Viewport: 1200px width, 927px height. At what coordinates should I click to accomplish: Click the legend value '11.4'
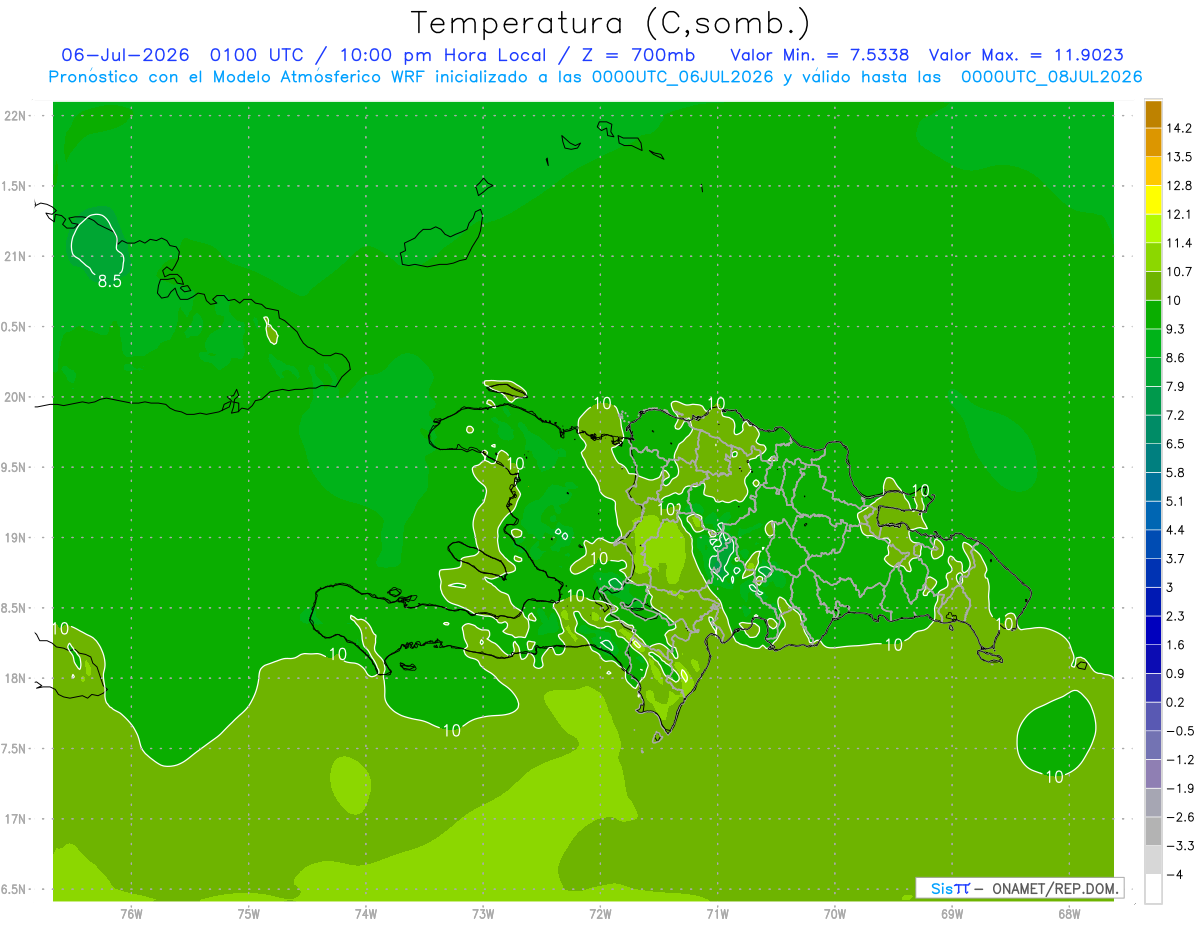tap(1181, 243)
